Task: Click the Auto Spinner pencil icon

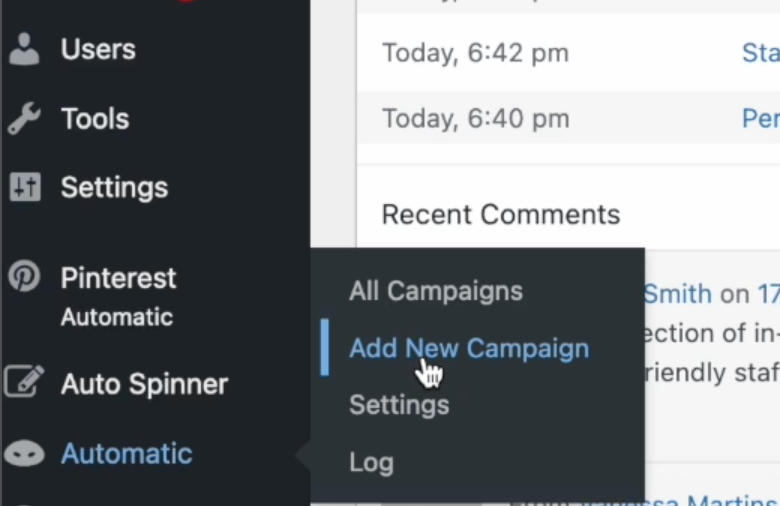Action: click(24, 384)
